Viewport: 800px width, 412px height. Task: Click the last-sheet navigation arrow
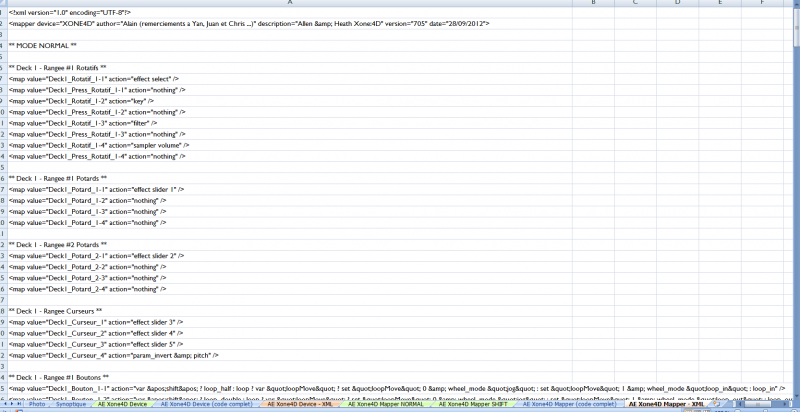click(23, 405)
